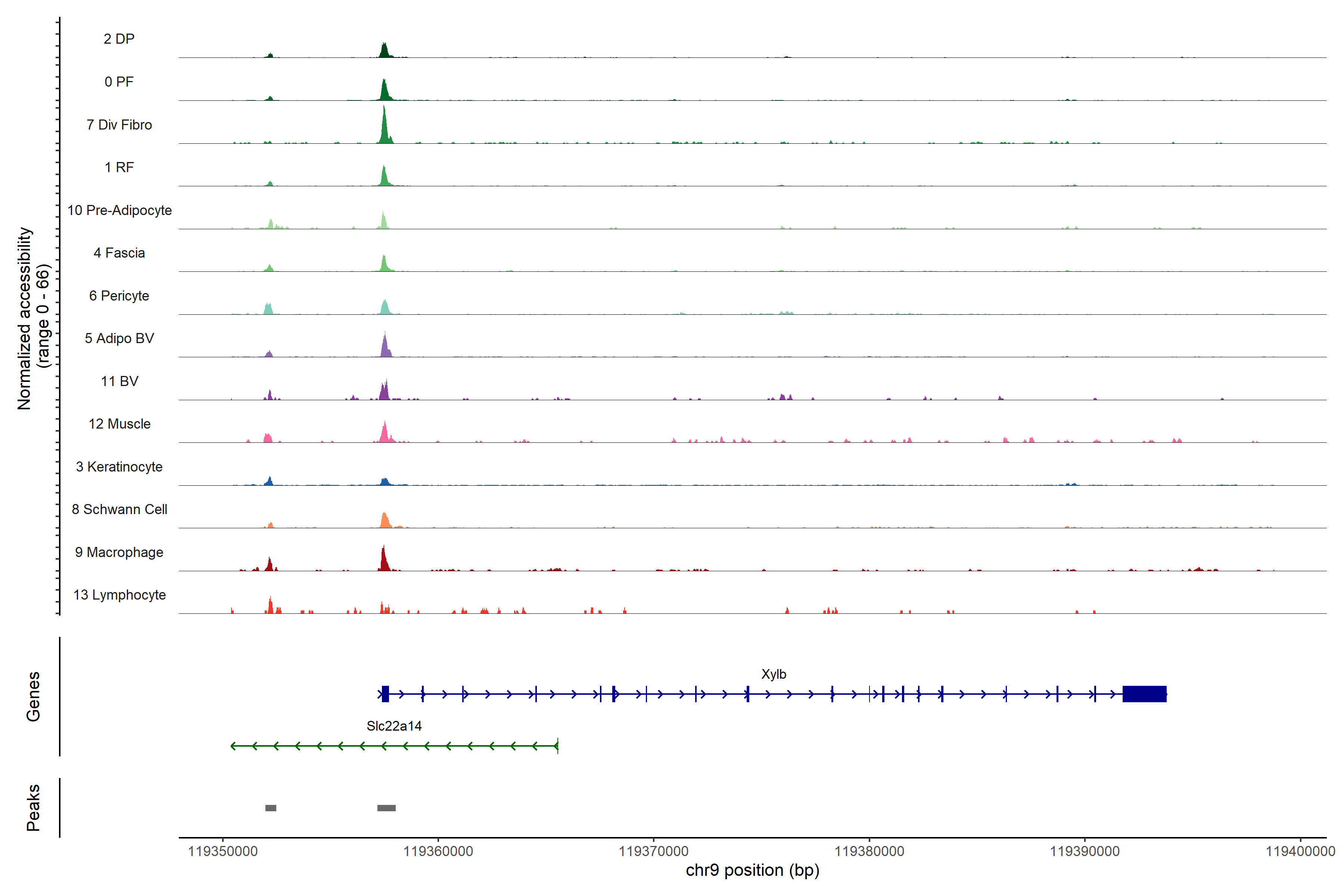The width and height of the screenshot is (1344, 896).
Task: Click the second, wider gray peak bar
Action: [x=386, y=808]
